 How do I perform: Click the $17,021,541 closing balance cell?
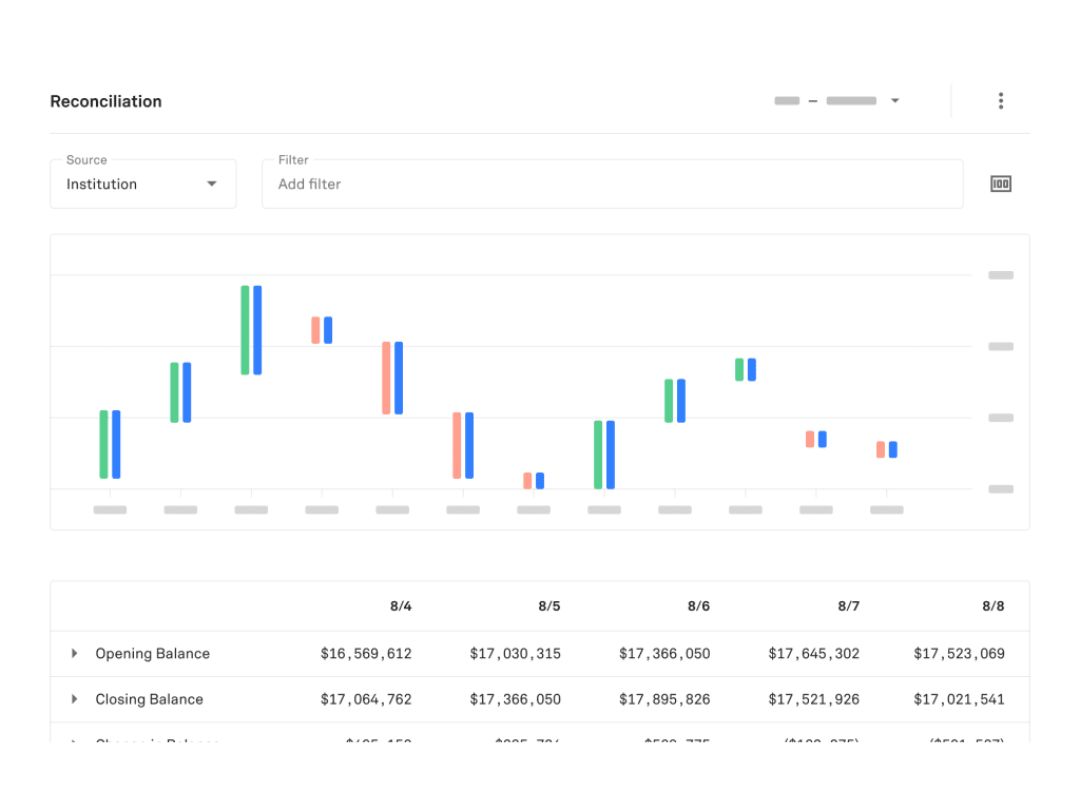click(x=959, y=699)
